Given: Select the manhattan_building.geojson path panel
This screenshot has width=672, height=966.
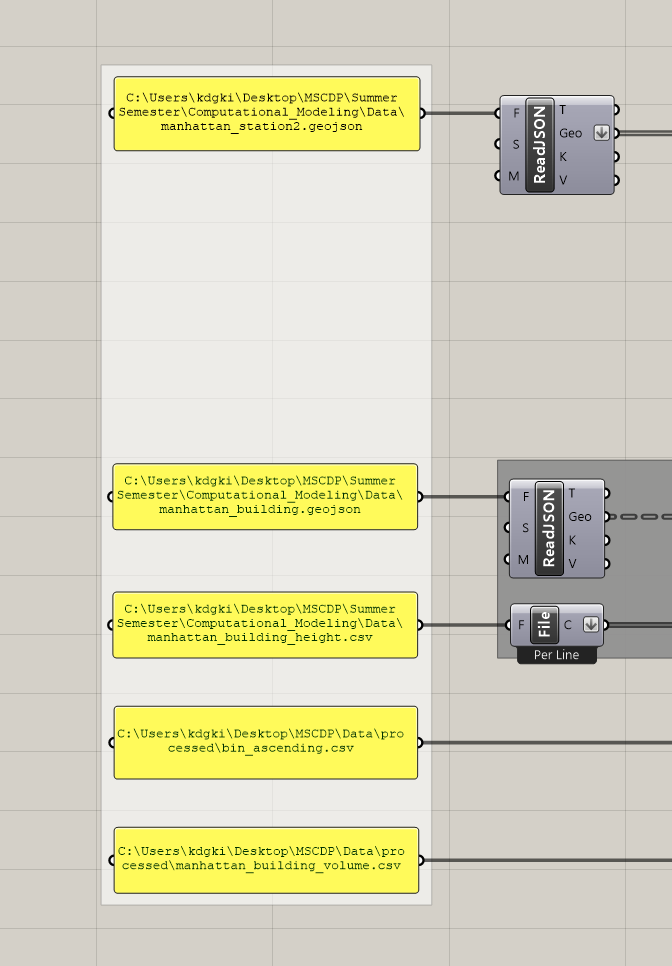Looking at the screenshot, I should coord(265,497).
